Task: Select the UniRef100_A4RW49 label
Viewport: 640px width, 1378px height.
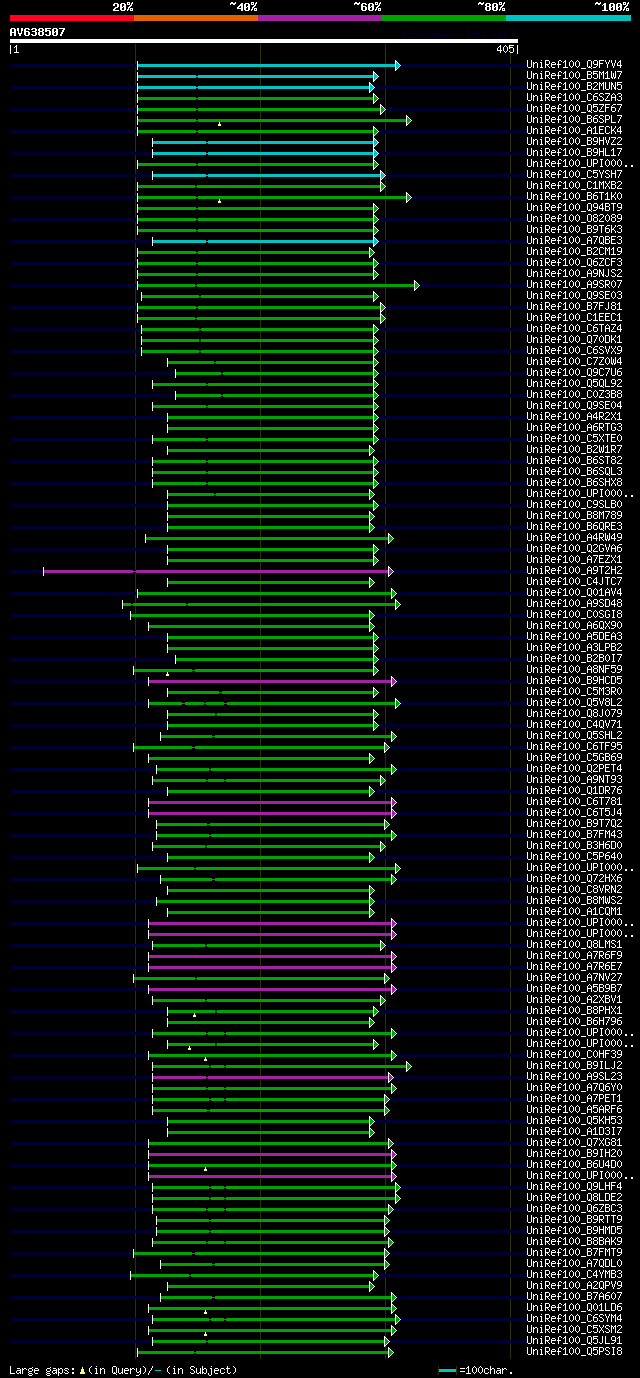Action: (574, 538)
